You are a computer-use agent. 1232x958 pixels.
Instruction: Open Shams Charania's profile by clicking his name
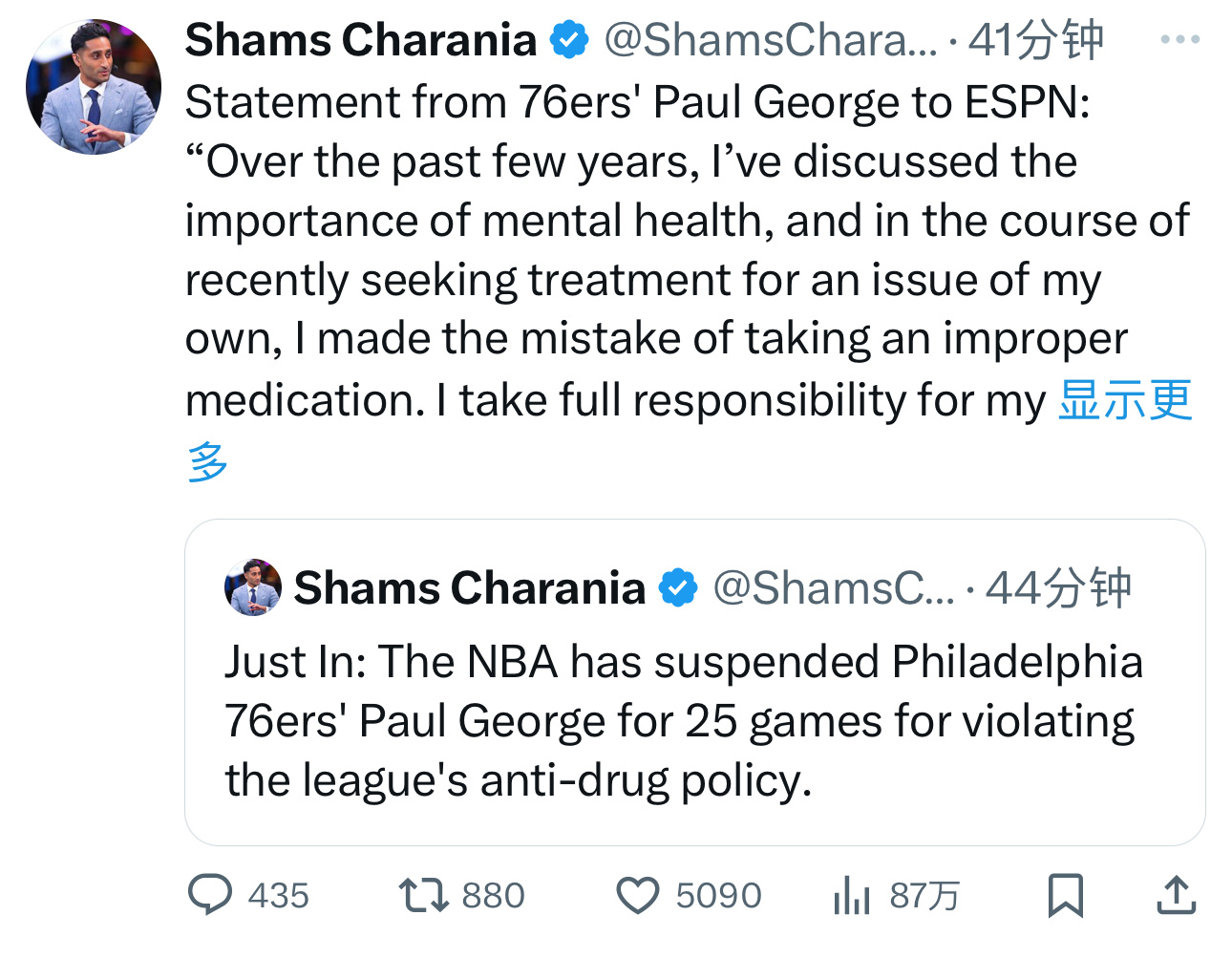point(361,40)
